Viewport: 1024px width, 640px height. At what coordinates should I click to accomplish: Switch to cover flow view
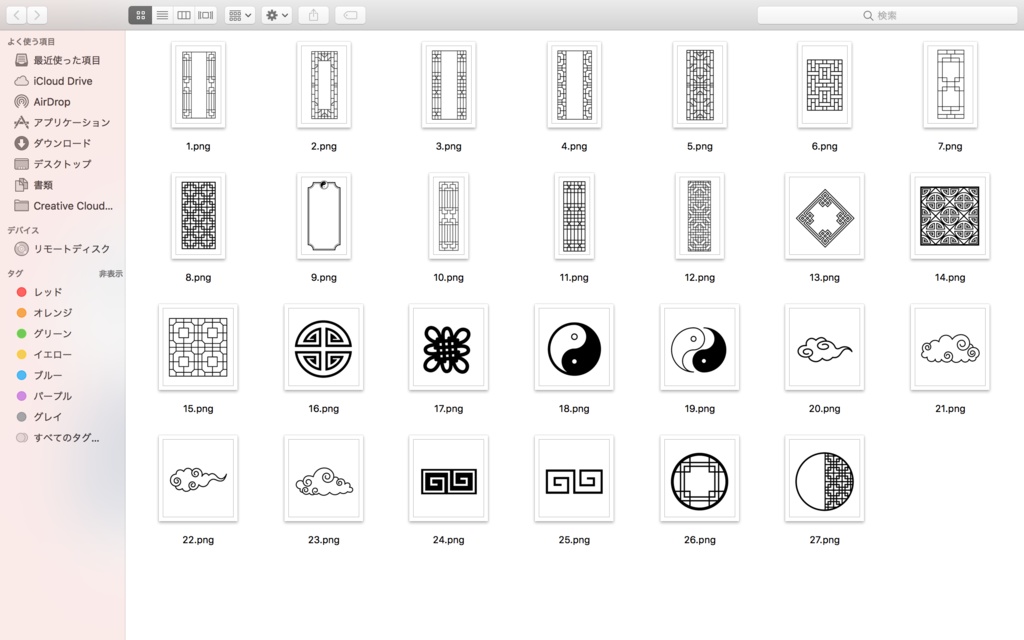pos(206,15)
